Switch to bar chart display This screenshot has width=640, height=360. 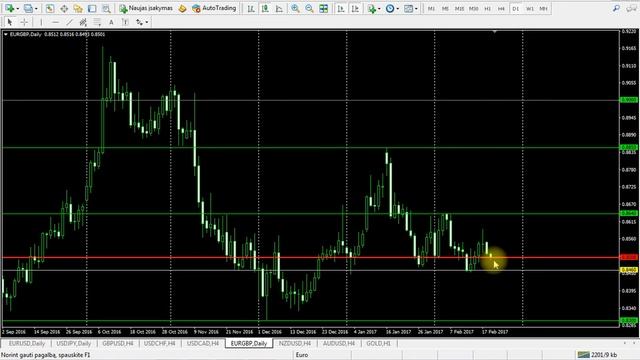tap(251, 8)
